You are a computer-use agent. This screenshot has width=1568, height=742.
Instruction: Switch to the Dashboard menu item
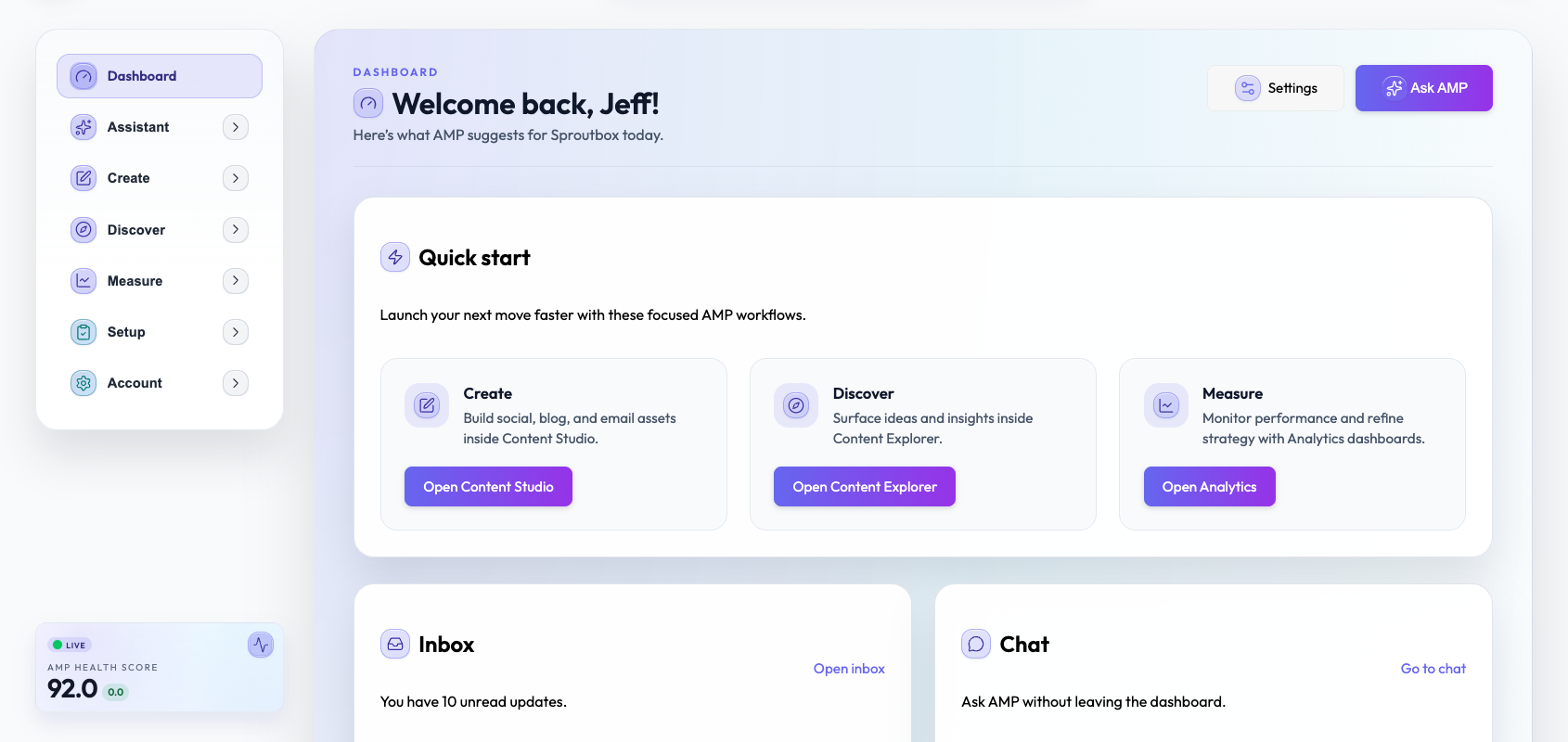(x=141, y=75)
